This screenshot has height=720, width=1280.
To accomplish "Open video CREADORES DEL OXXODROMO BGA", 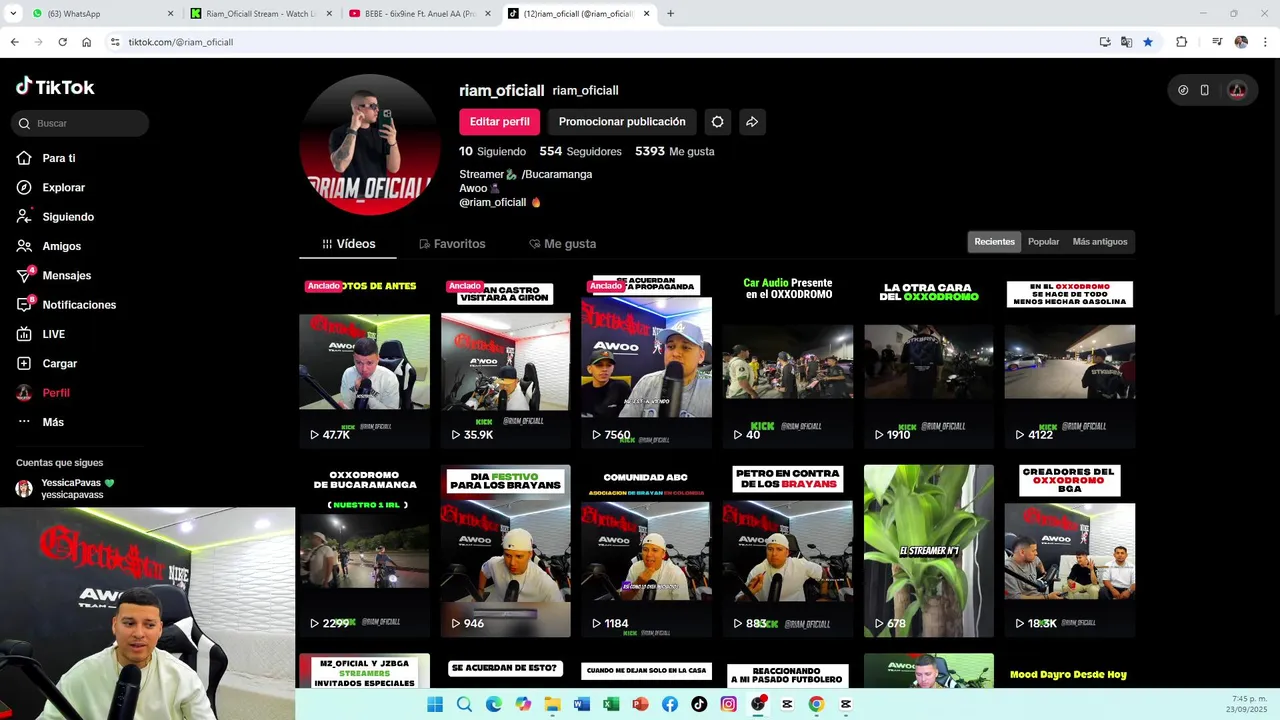I will [1070, 551].
